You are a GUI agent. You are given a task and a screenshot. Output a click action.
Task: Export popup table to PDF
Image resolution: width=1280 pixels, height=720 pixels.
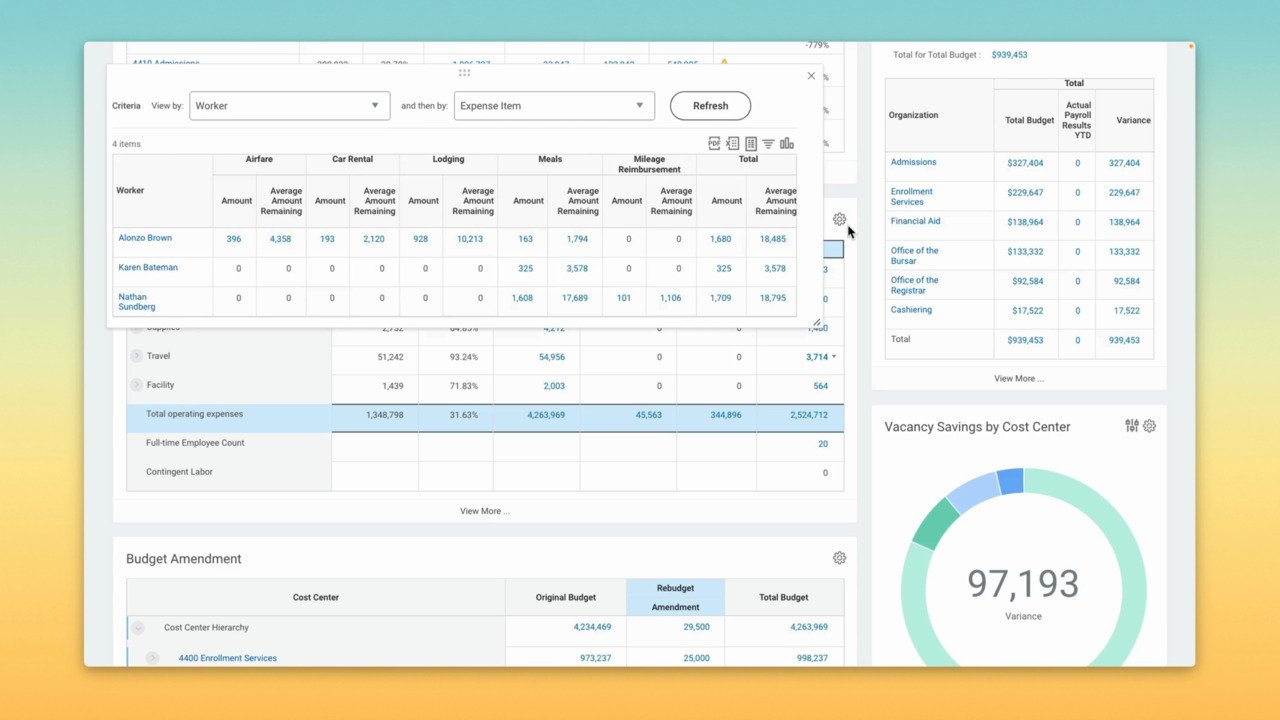coord(714,144)
